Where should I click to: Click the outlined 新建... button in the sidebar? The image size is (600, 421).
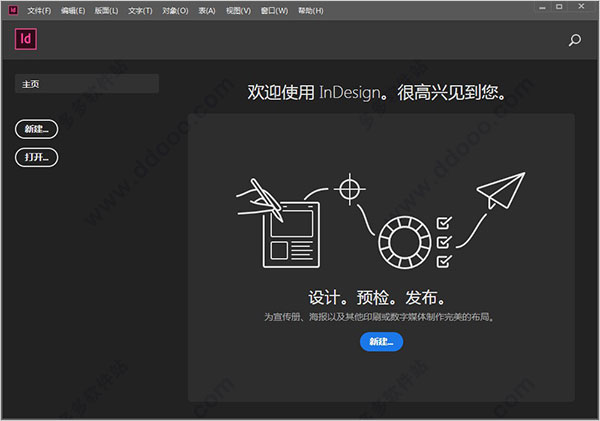pos(36,129)
